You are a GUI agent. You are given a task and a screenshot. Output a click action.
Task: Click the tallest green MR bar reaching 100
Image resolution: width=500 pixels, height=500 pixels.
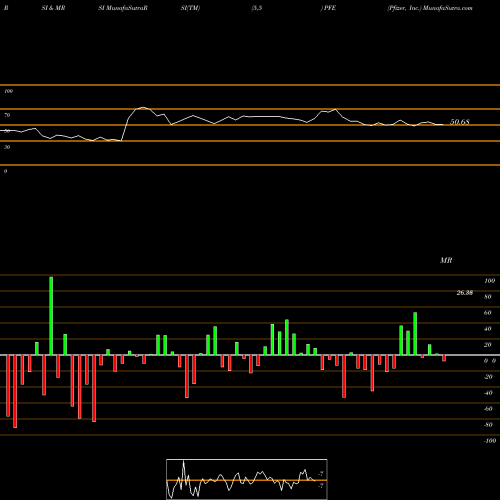pyautogui.click(x=51, y=316)
